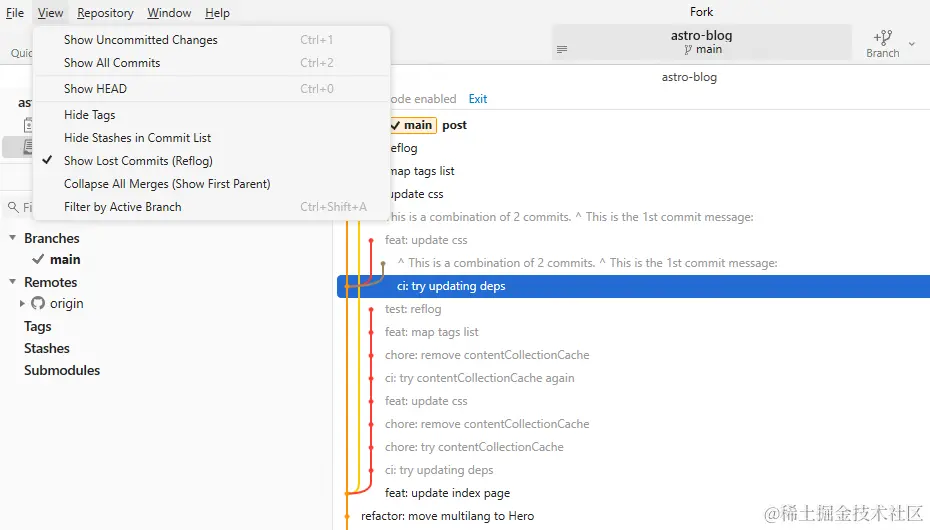Collapse the Branches section

[12, 238]
